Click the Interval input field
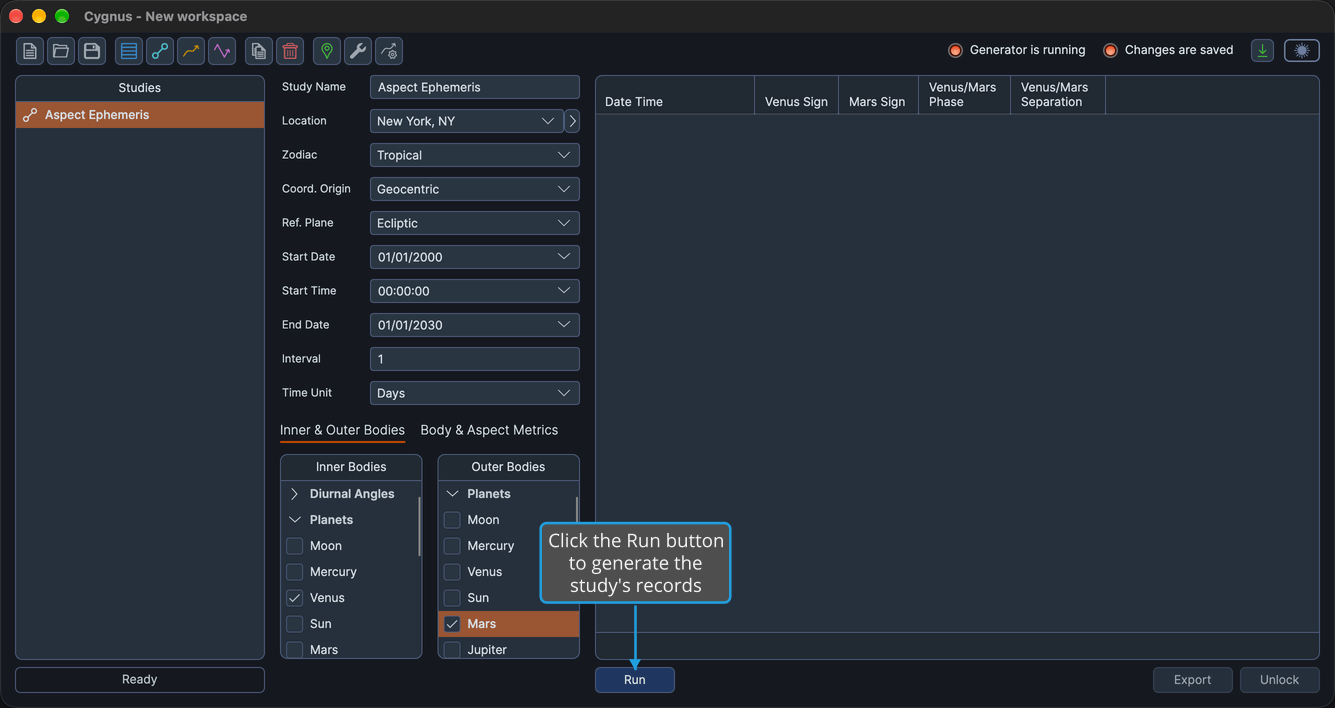This screenshot has height=708, width=1335. 474,359
